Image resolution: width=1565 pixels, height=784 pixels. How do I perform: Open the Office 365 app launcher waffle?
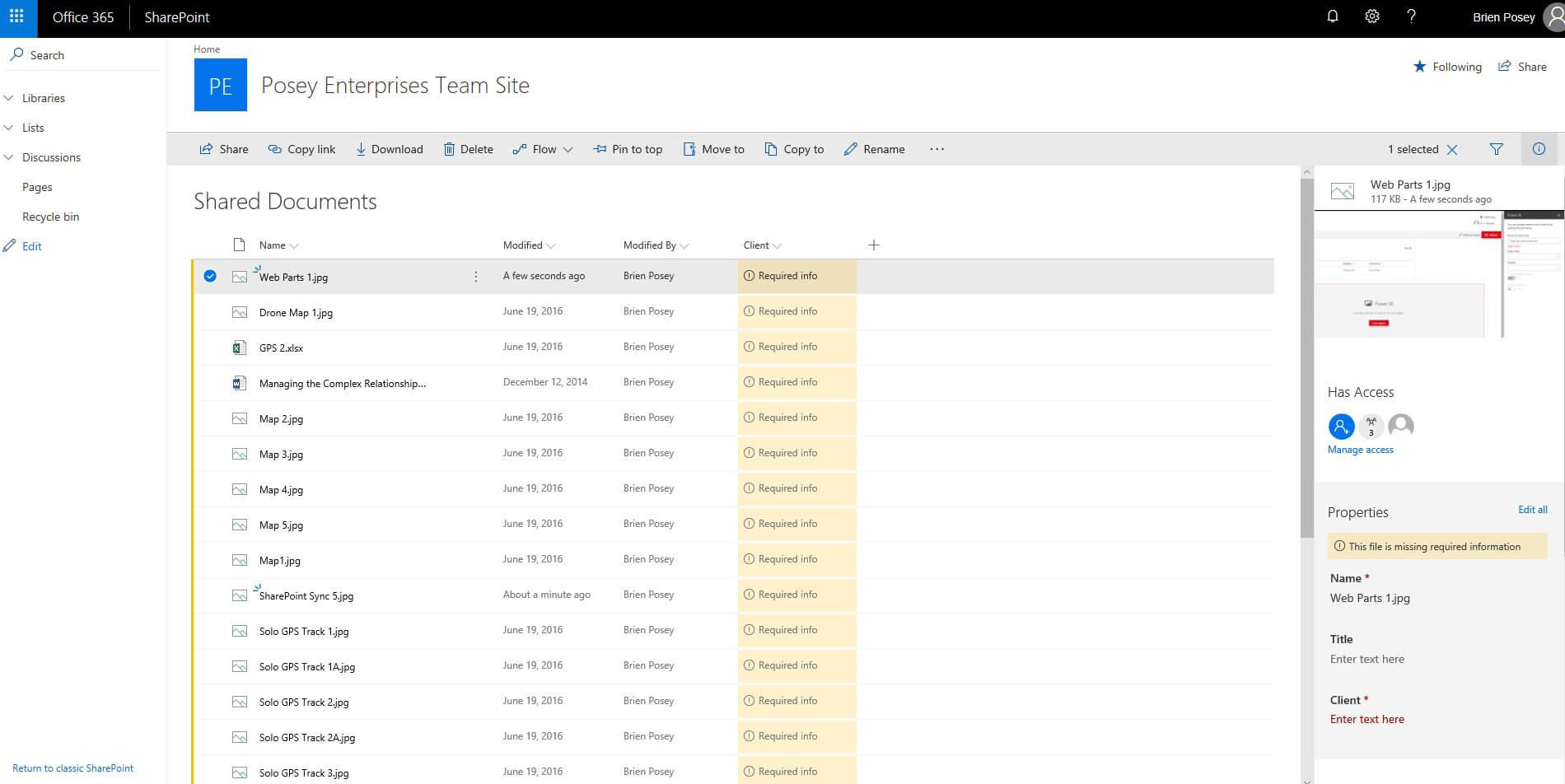tap(17, 16)
